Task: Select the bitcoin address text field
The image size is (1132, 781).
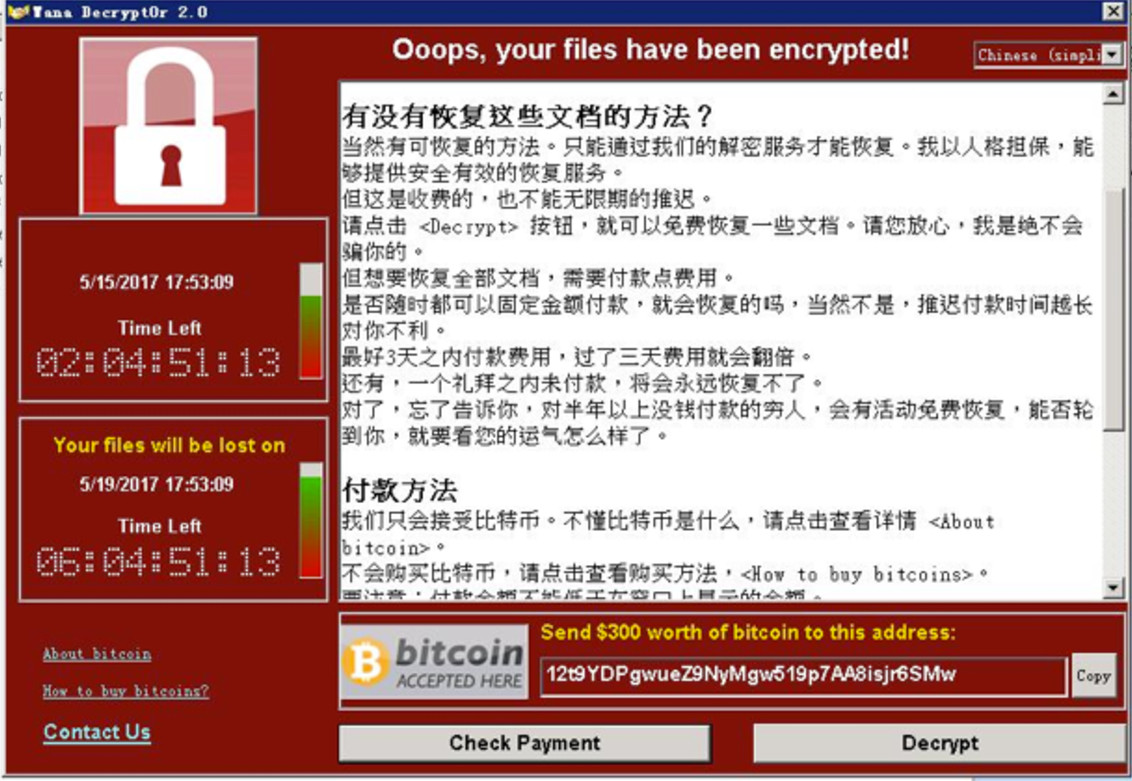Action: (804, 676)
